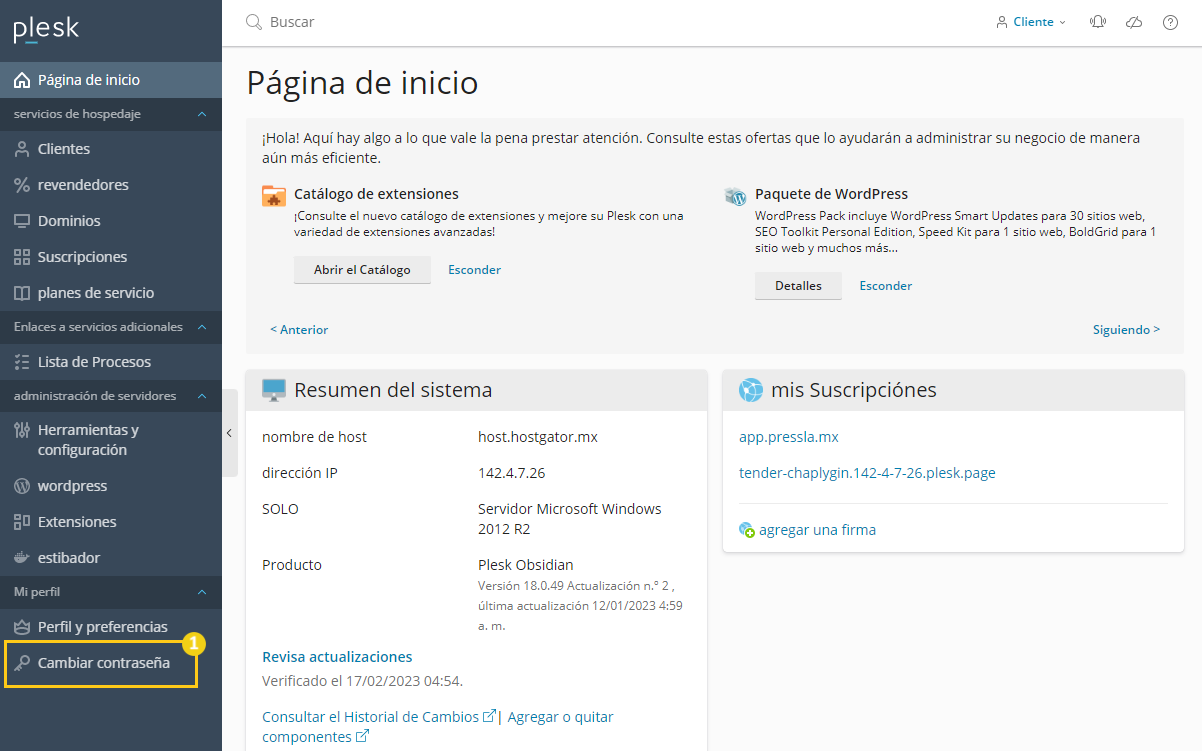1202x751 pixels.
Task: Click the Resumen del sistema monitor icon
Action: [x=274, y=390]
